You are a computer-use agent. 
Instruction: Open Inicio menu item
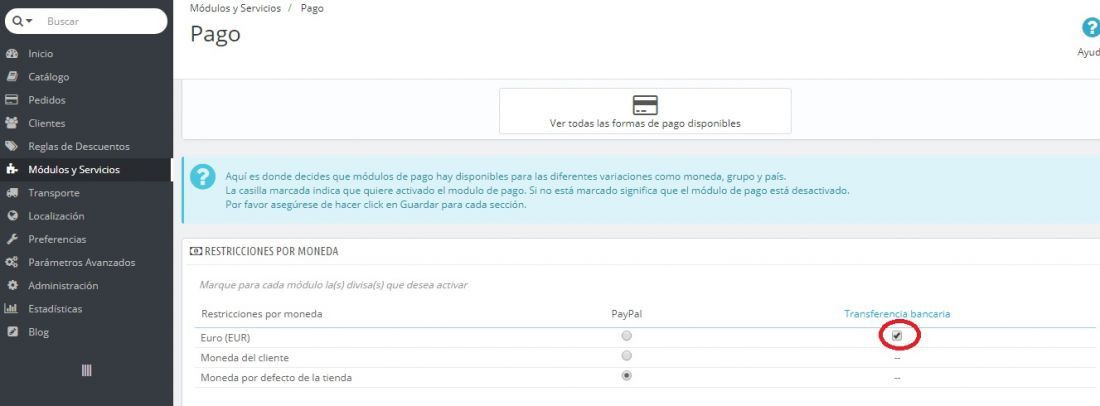[41, 54]
